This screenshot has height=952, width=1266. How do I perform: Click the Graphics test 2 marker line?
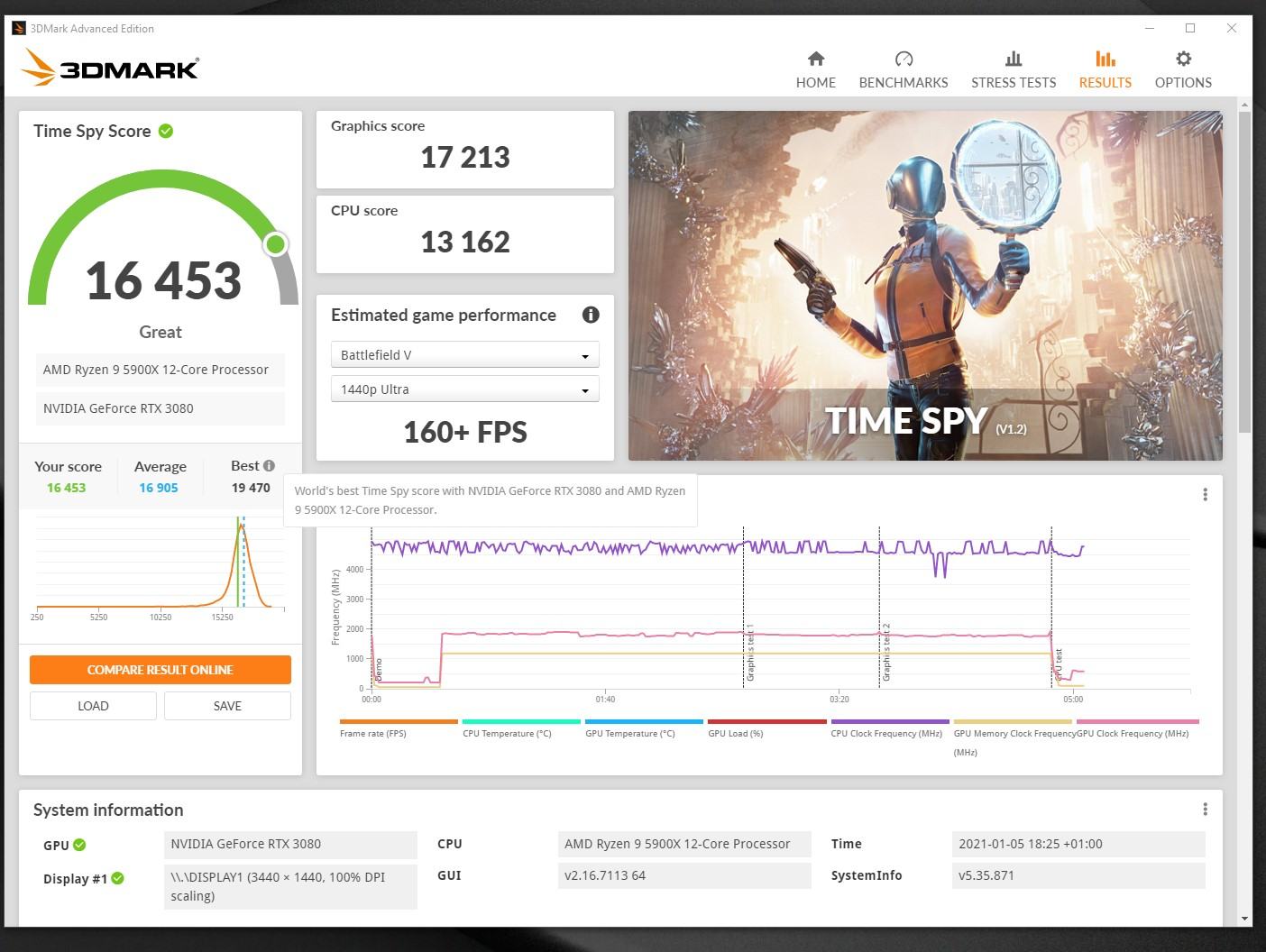pos(880,609)
